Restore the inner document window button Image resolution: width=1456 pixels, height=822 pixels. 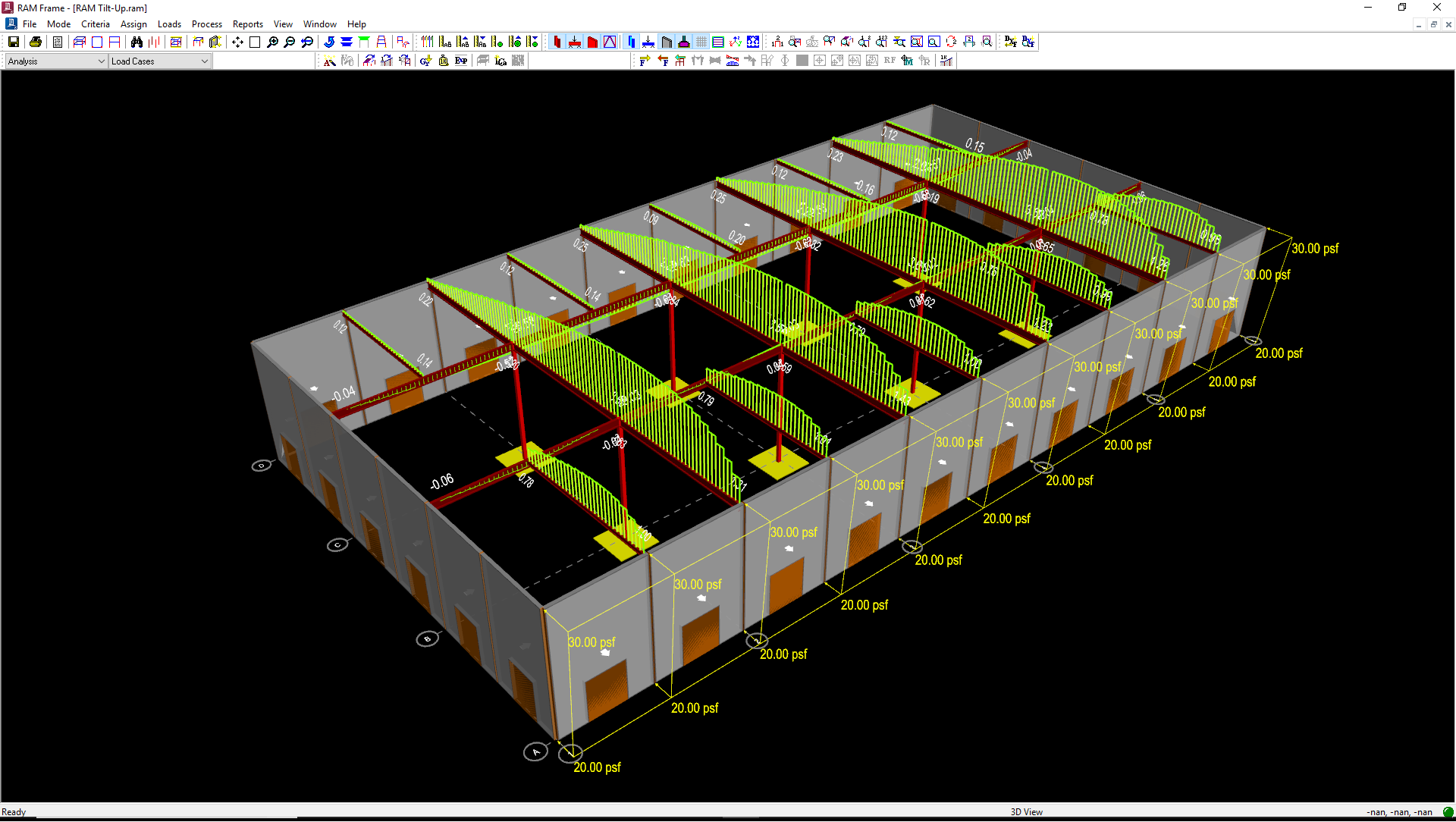[1433, 24]
